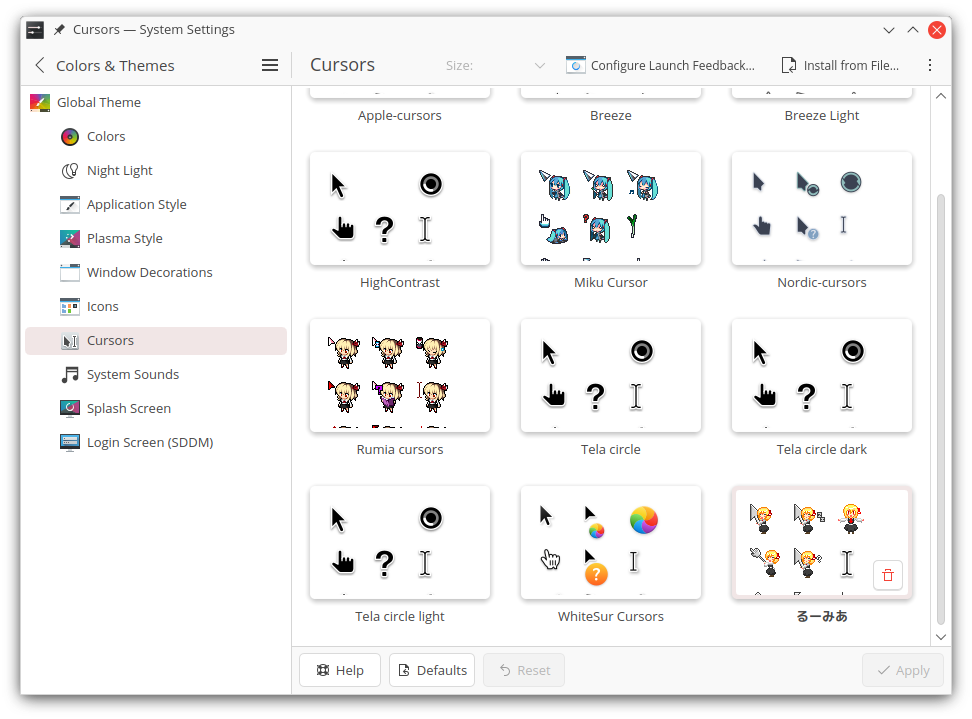The height and width of the screenshot is (719, 972).
Task: Select the Nordic-cursors theme preview
Action: point(822,209)
